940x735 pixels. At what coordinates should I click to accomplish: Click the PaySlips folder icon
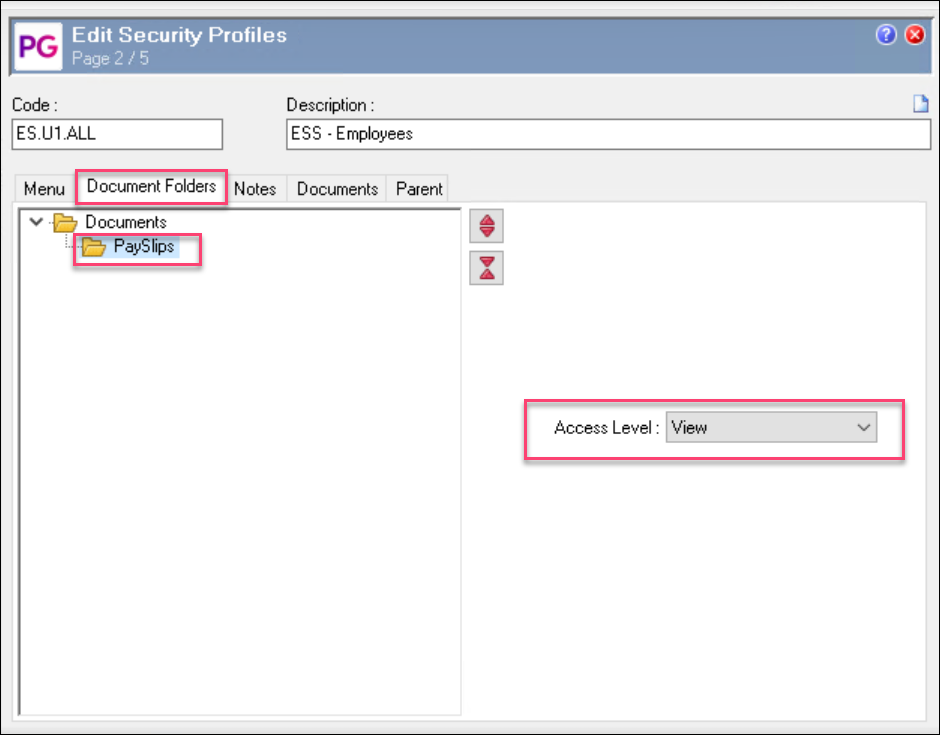(94, 246)
